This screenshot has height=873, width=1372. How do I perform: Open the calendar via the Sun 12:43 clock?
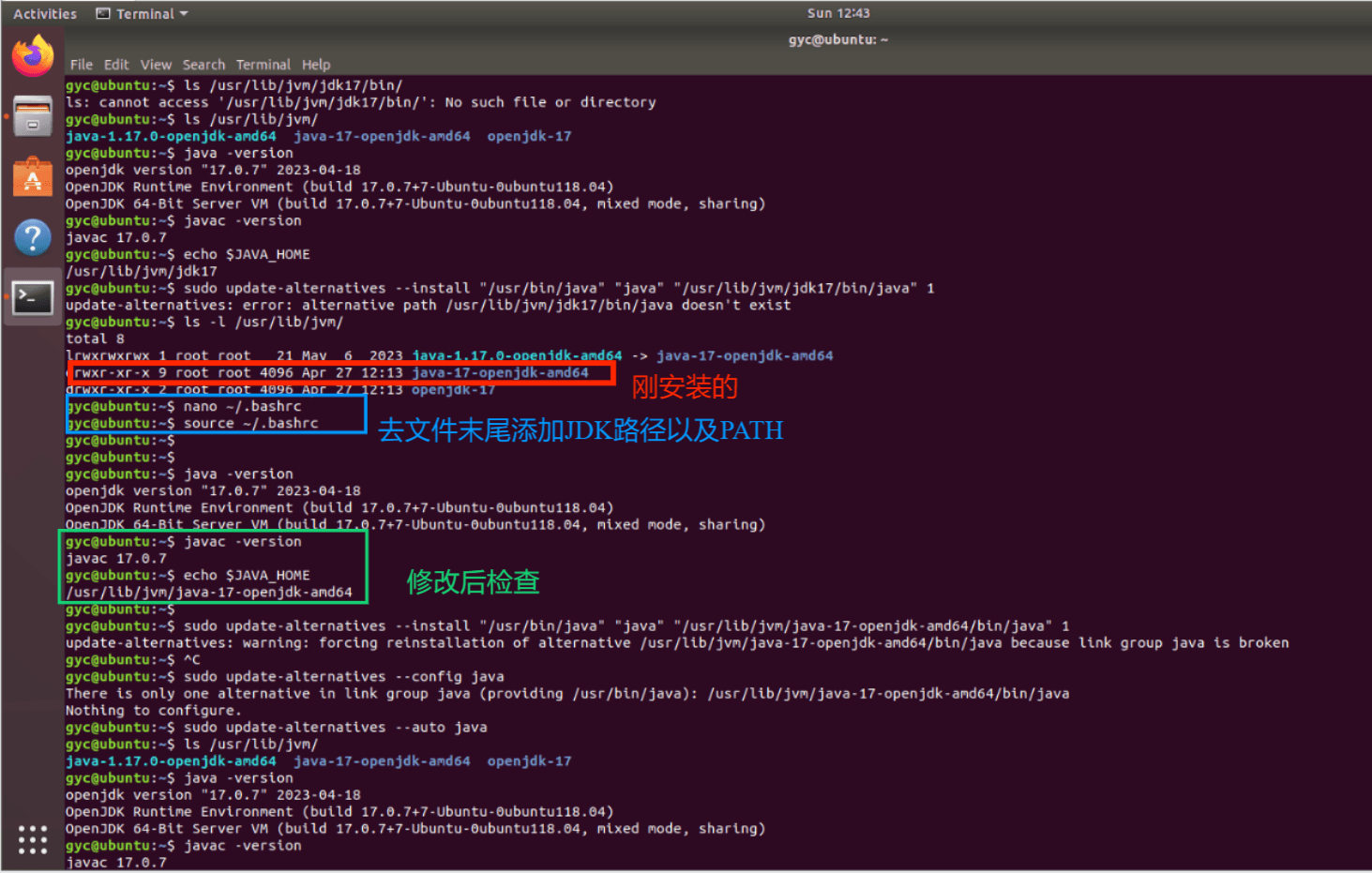(837, 13)
